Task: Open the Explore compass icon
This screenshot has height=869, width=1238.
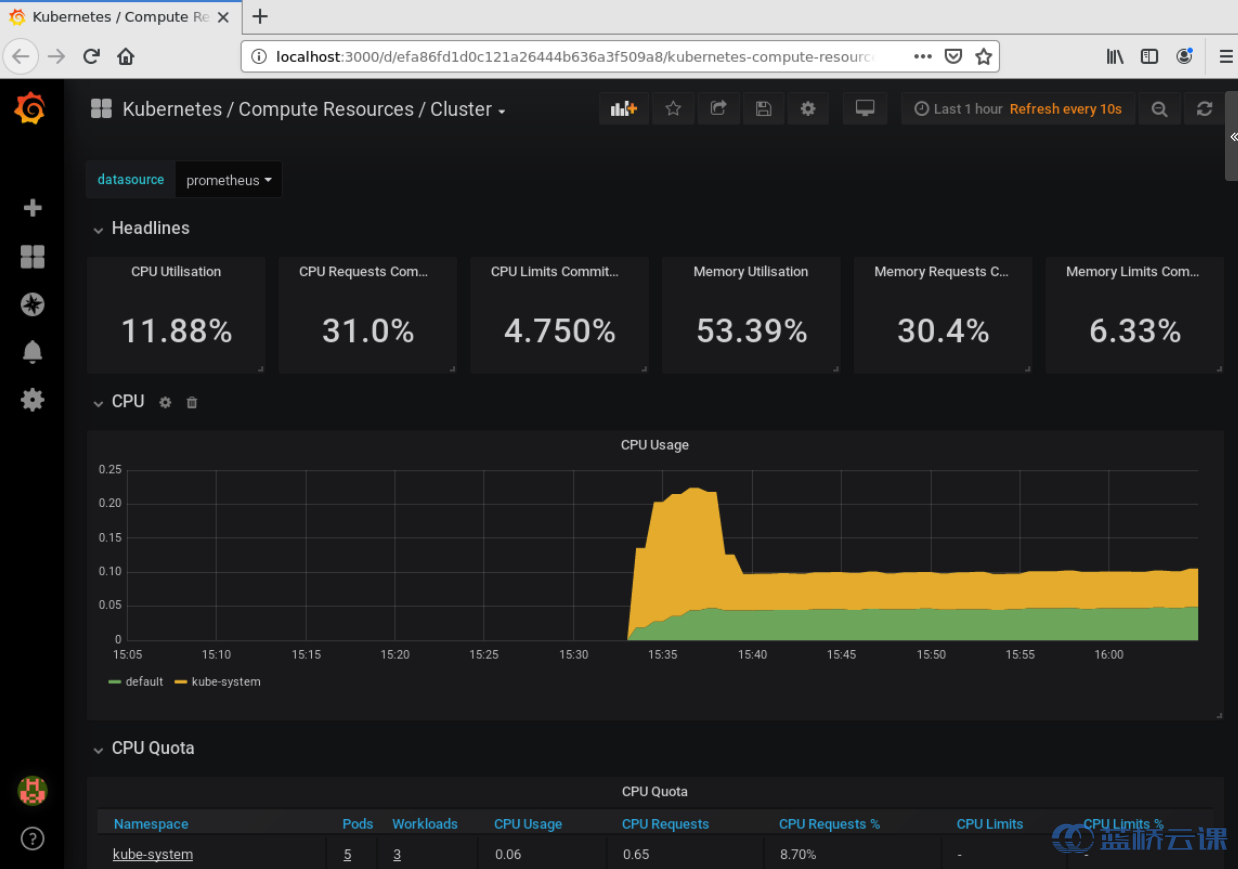Action: [32, 305]
